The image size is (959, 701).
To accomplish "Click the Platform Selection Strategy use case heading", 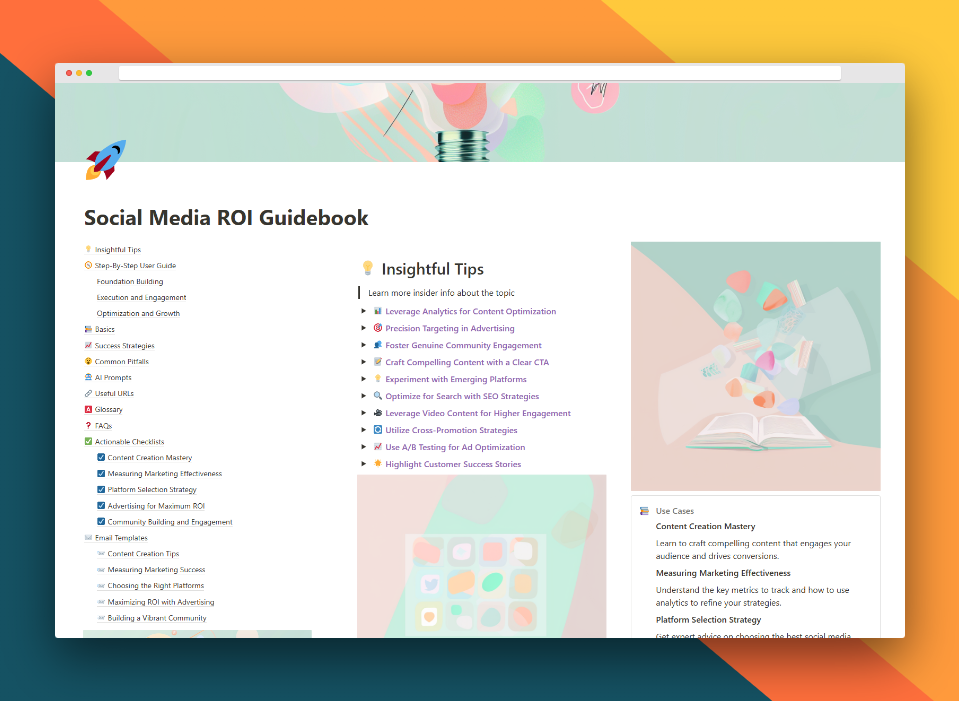I will (708, 620).
